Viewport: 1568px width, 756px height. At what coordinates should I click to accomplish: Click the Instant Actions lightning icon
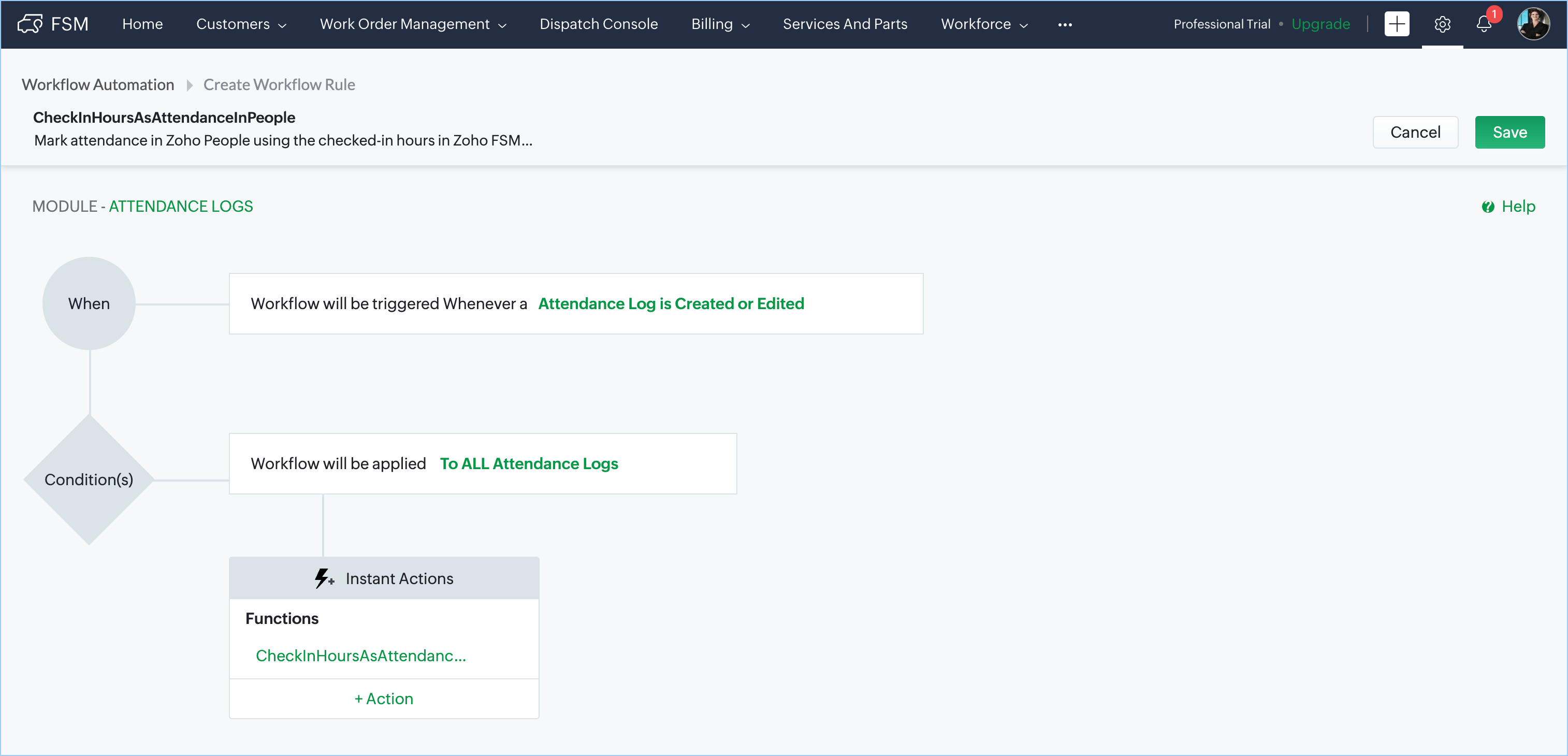pos(323,578)
